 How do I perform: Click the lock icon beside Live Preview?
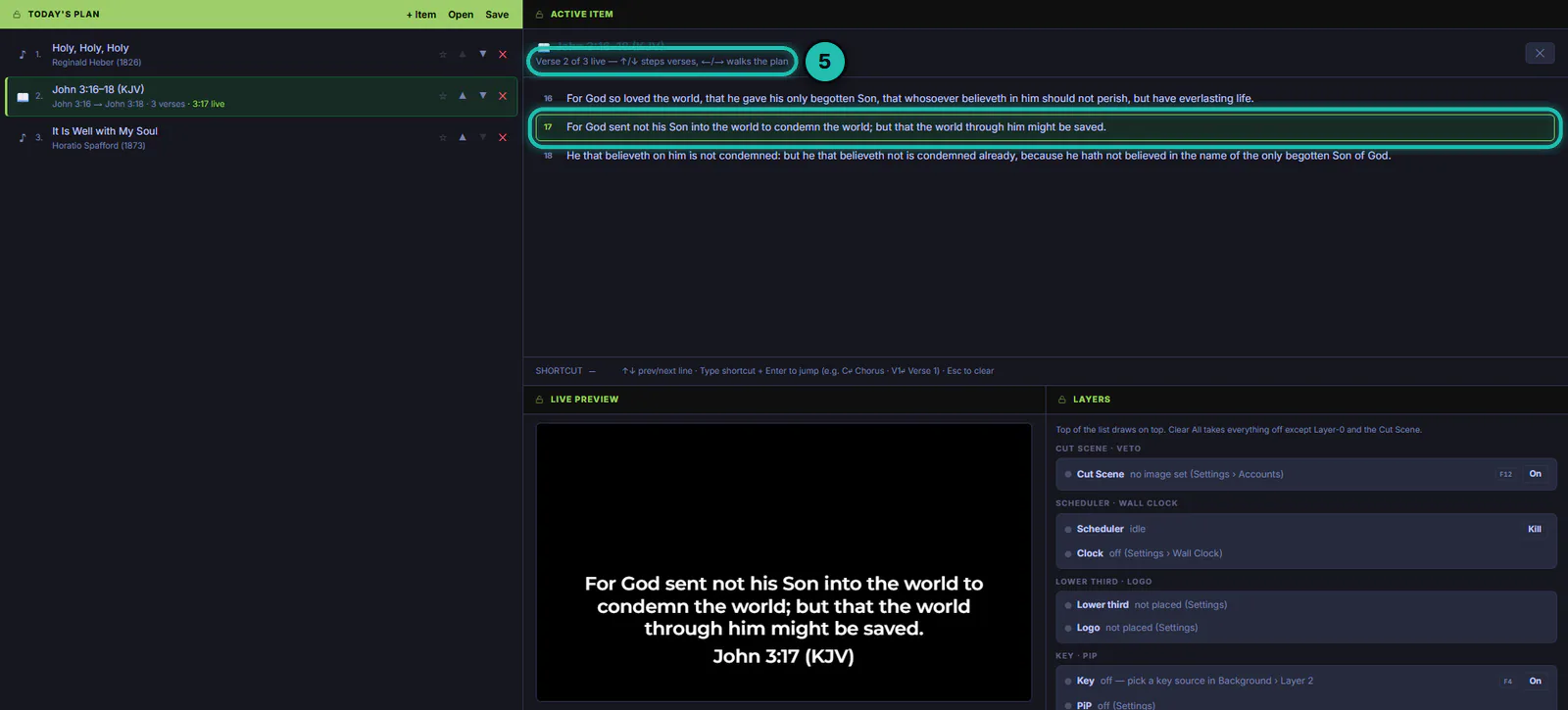pyautogui.click(x=539, y=400)
